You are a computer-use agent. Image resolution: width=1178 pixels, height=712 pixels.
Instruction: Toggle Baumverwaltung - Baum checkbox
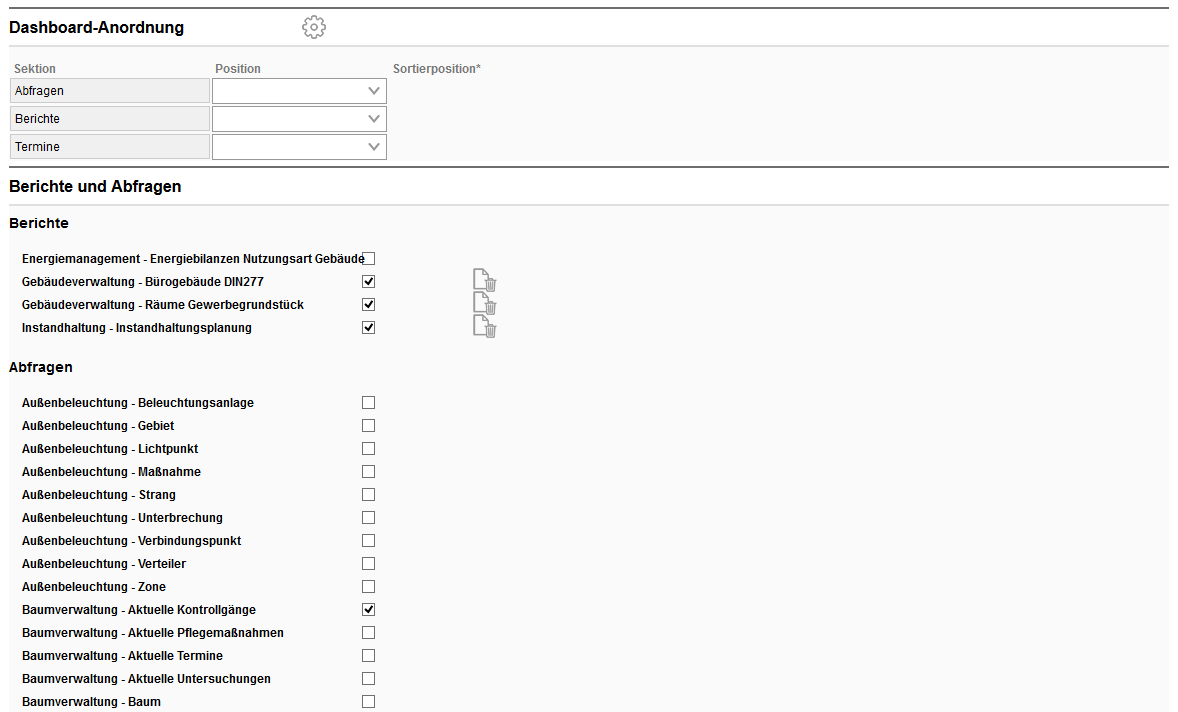point(369,702)
